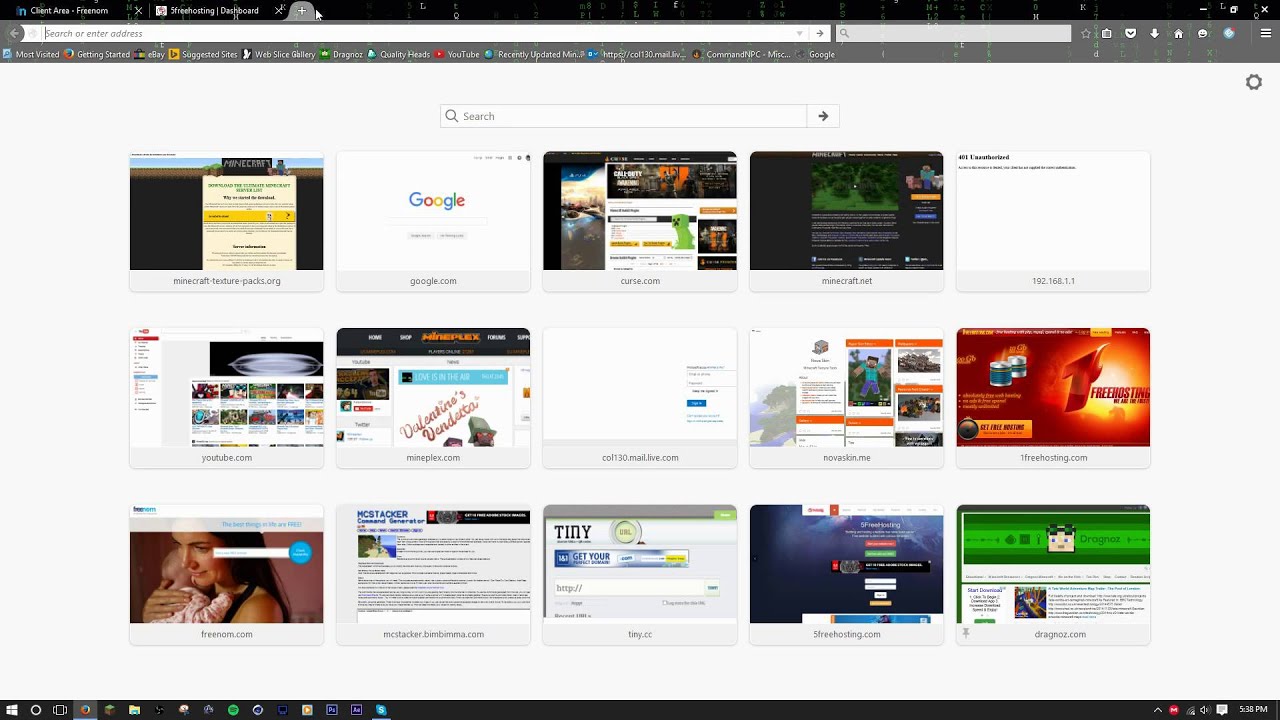1280x720 pixels.
Task: Open the eBay bookmark
Action: point(150,55)
